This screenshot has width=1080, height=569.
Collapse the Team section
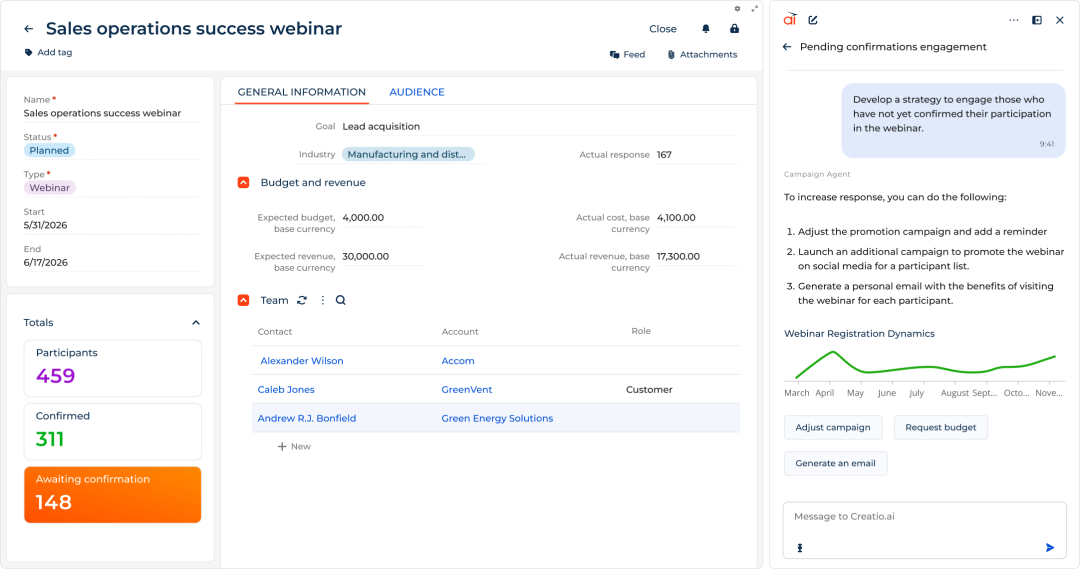pyautogui.click(x=243, y=300)
